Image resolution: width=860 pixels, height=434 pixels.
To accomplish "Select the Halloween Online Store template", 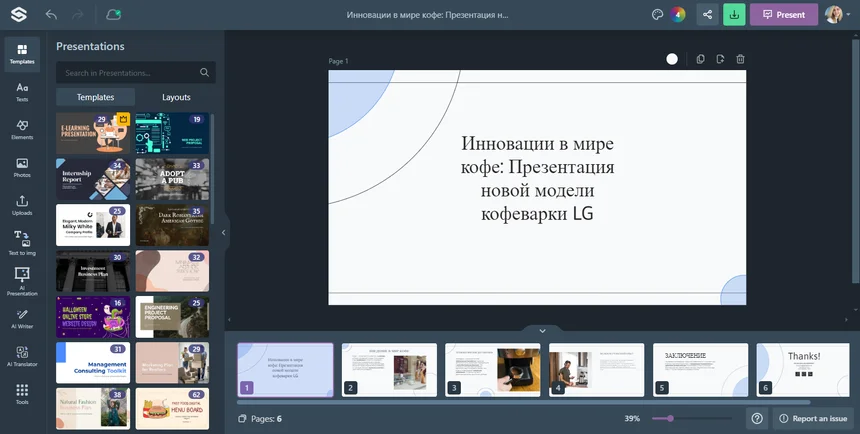I will coord(93,317).
